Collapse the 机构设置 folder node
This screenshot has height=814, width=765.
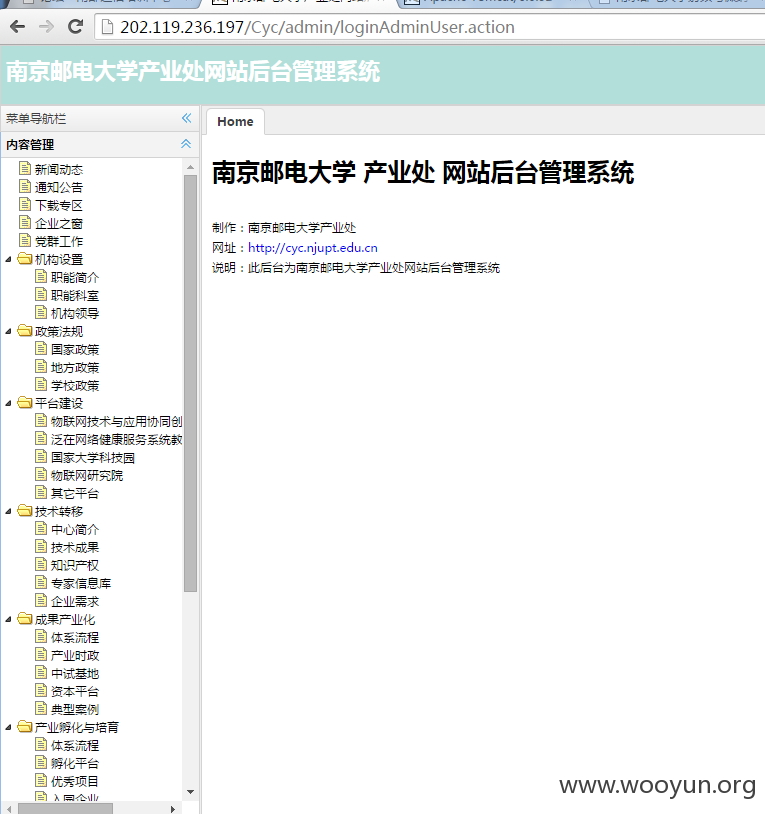coord(8,259)
